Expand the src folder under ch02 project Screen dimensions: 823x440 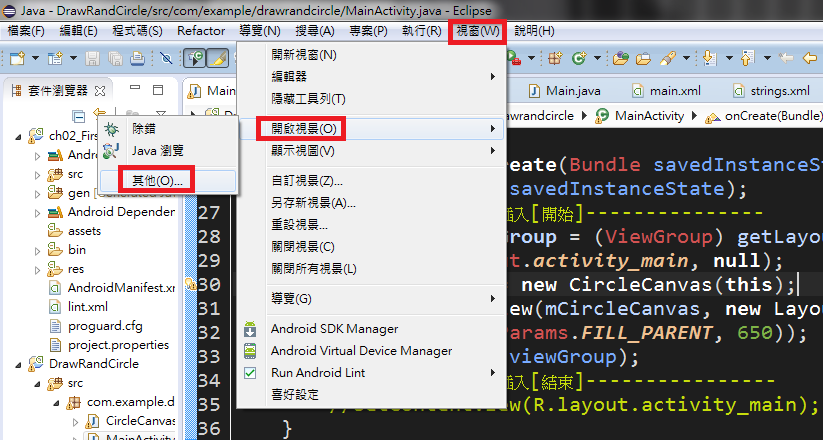pyautogui.click(x=37, y=175)
